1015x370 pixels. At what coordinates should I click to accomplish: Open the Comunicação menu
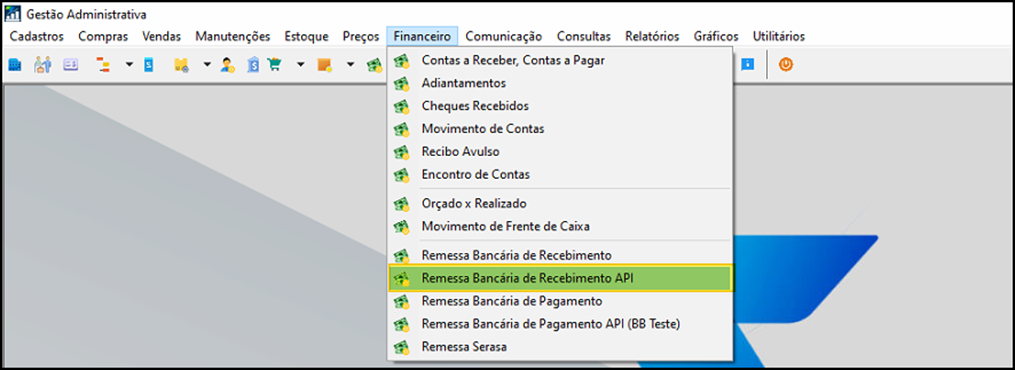pyautogui.click(x=504, y=36)
